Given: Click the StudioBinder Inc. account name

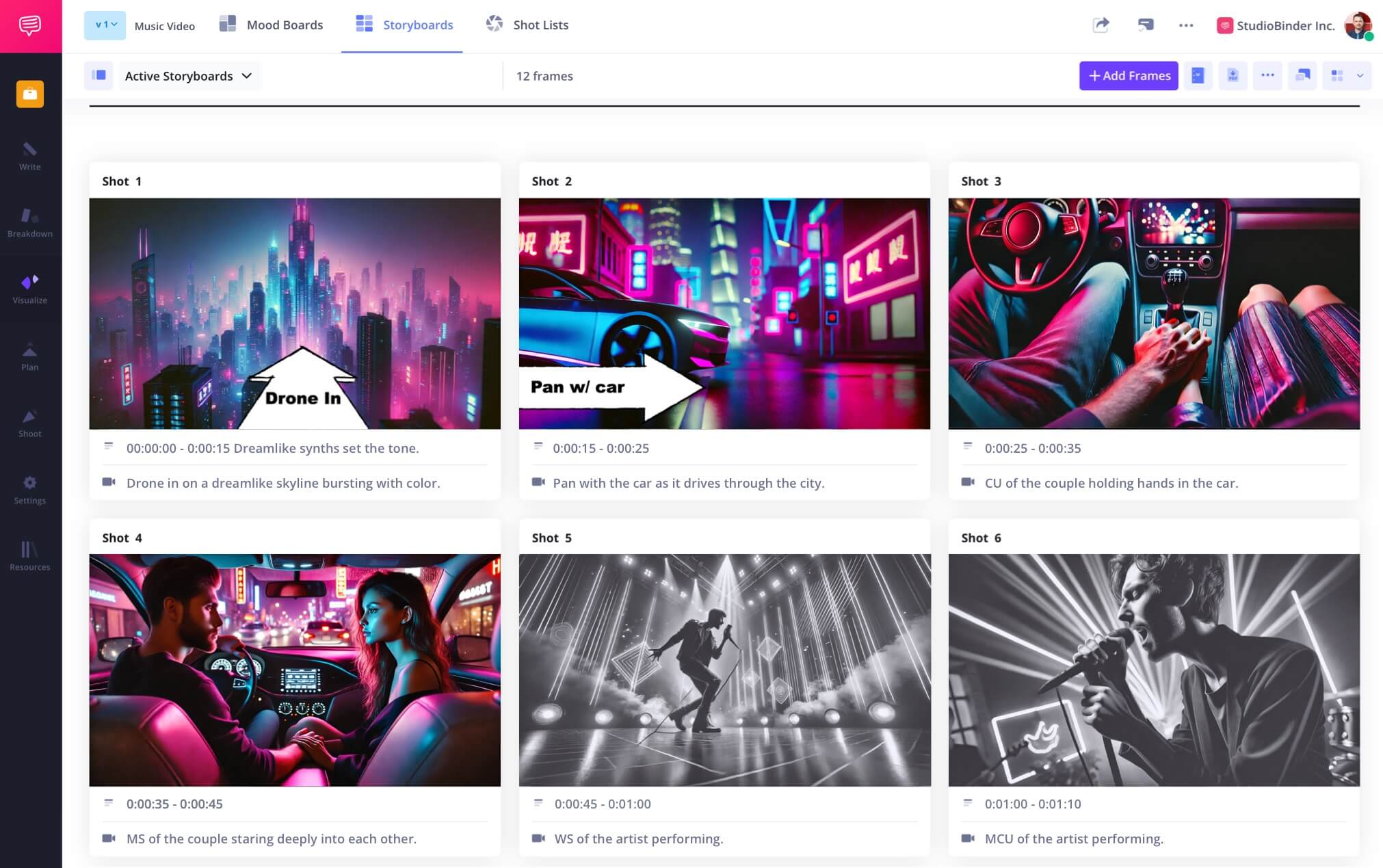Looking at the screenshot, I should click(x=1285, y=25).
